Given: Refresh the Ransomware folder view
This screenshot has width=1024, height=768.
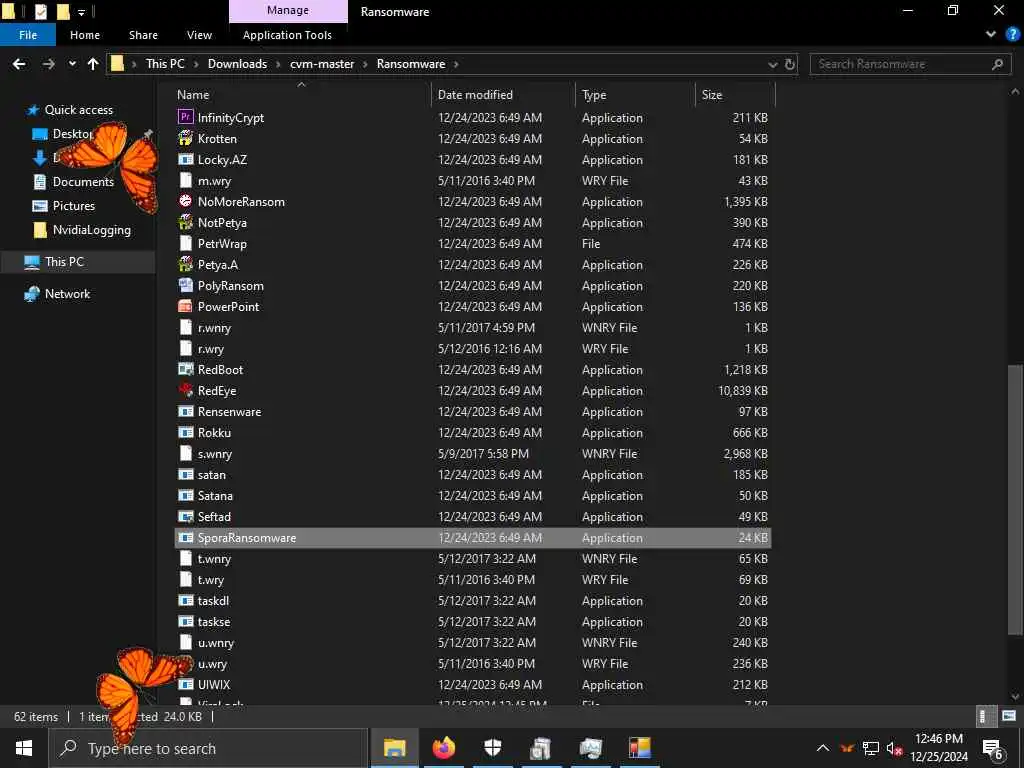Looking at the screenshot, I should coord(790,64).
